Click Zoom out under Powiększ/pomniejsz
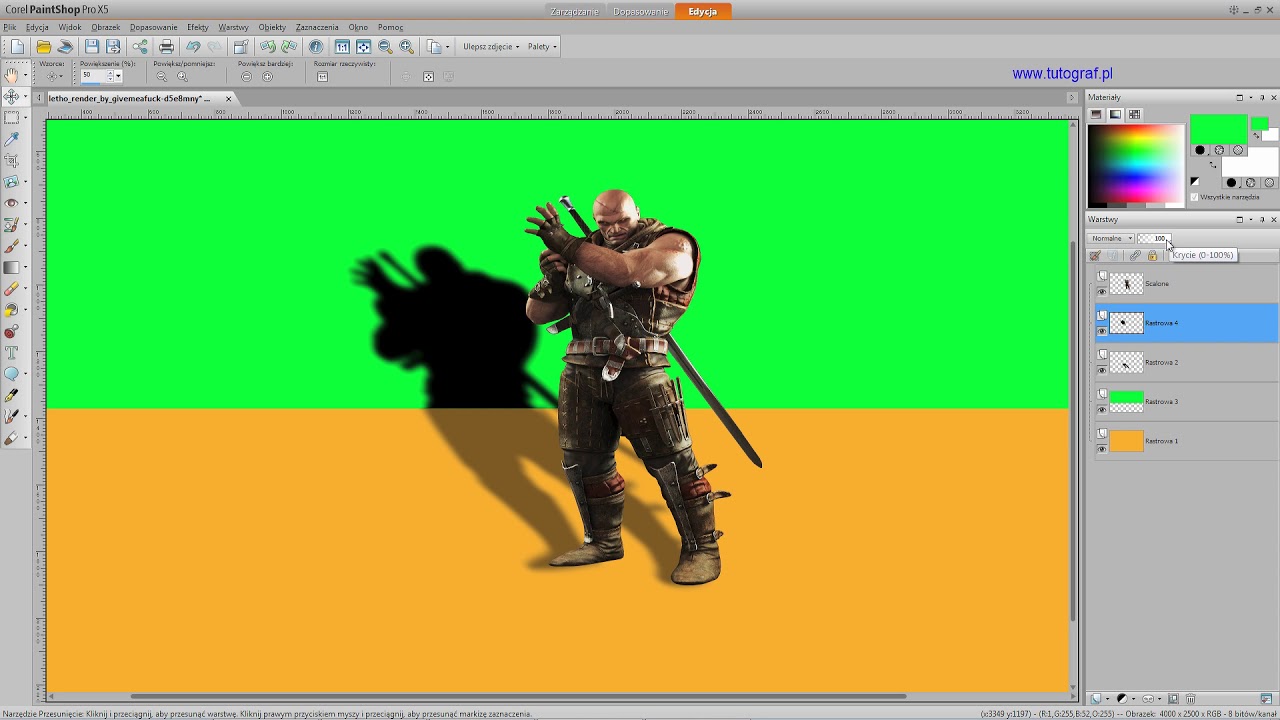The image size is (1280, 720). pyautogui.click(x=161, y=77)
